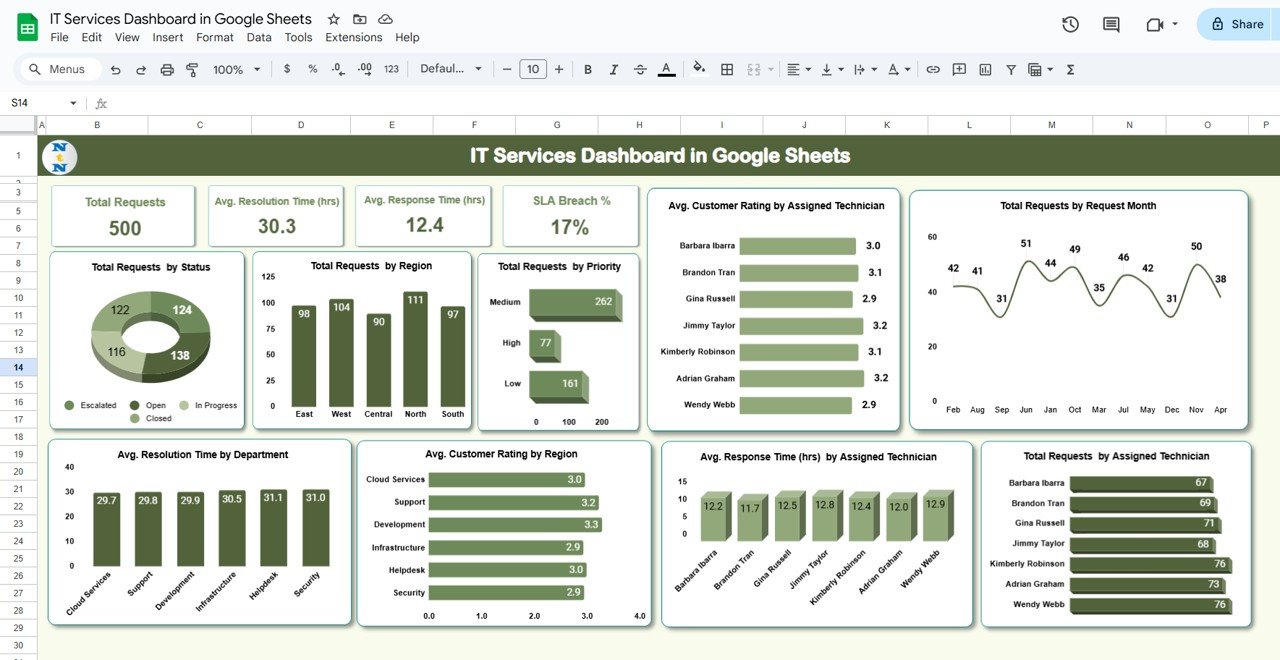Click the paint format roller icon
The width and height of the screenshot is (1280, 660).
tap(192, 69)
